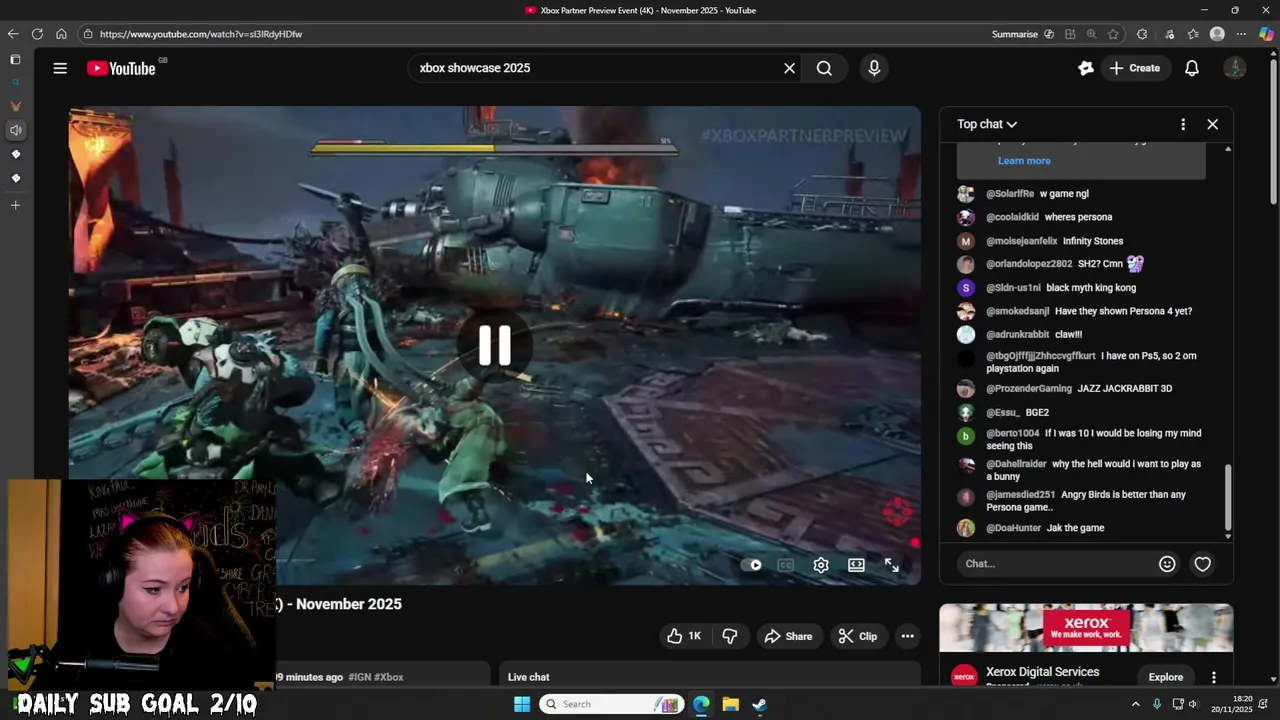Click the chat panel scrollbar thumb

coord(1228,498)
